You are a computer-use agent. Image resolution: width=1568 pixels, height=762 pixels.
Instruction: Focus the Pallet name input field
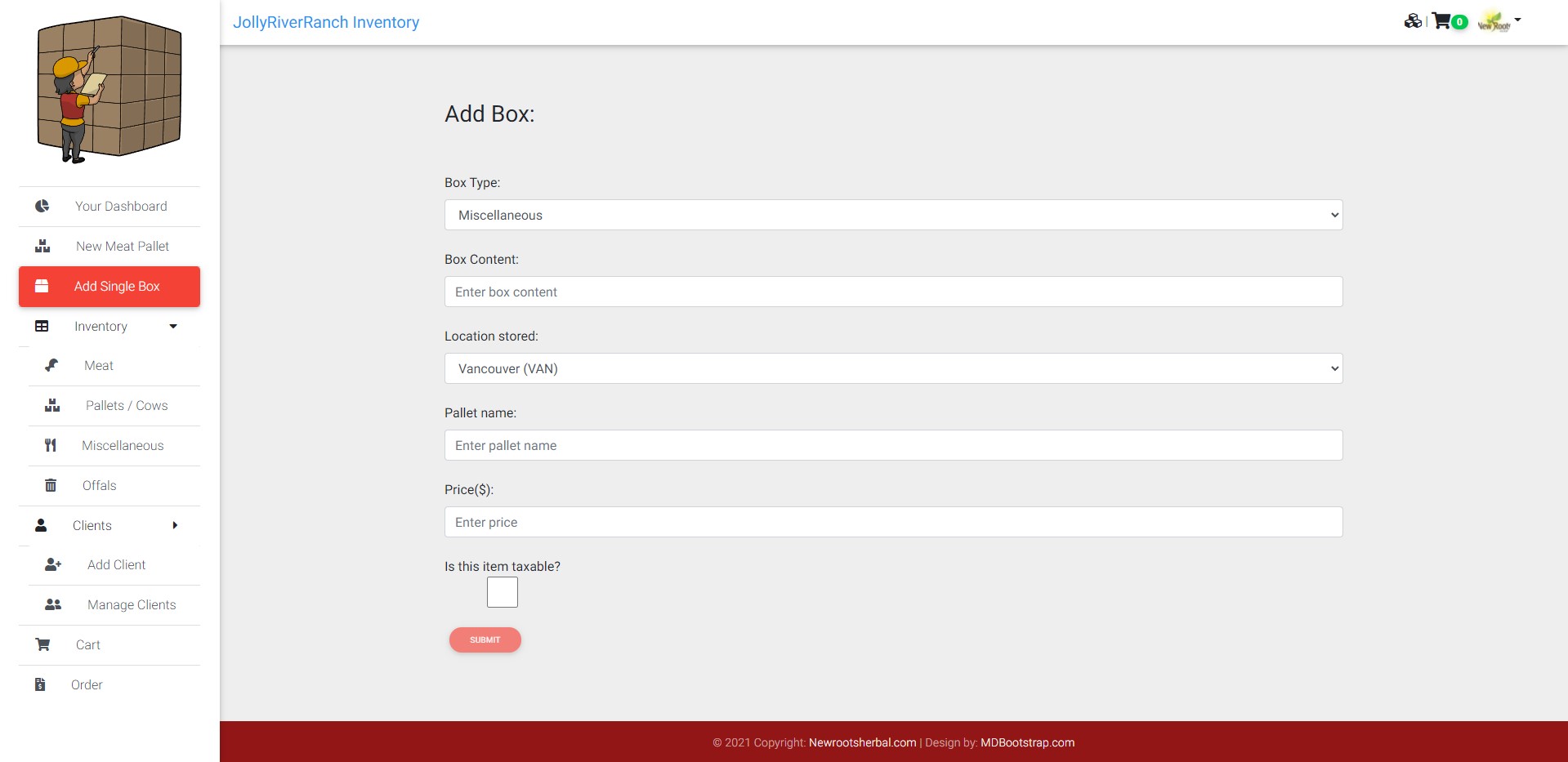893,445
